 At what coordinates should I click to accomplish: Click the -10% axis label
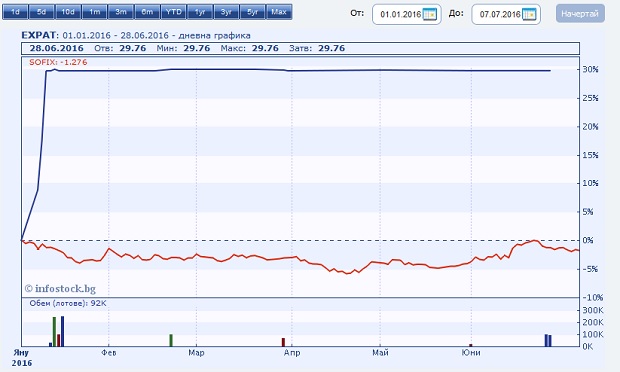pyautogui.click(x=592, y=297)
